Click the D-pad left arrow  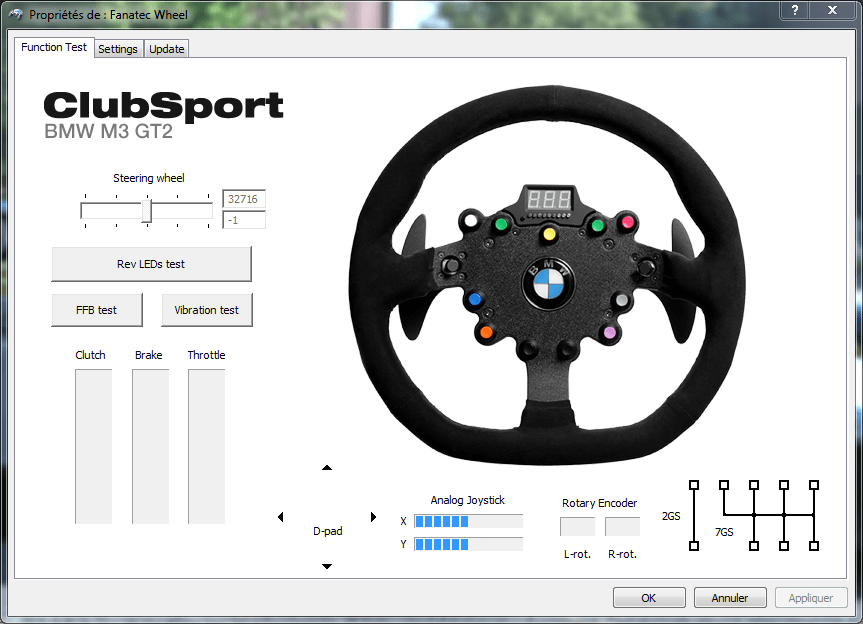pyautogui.click(x=281, y=517)
